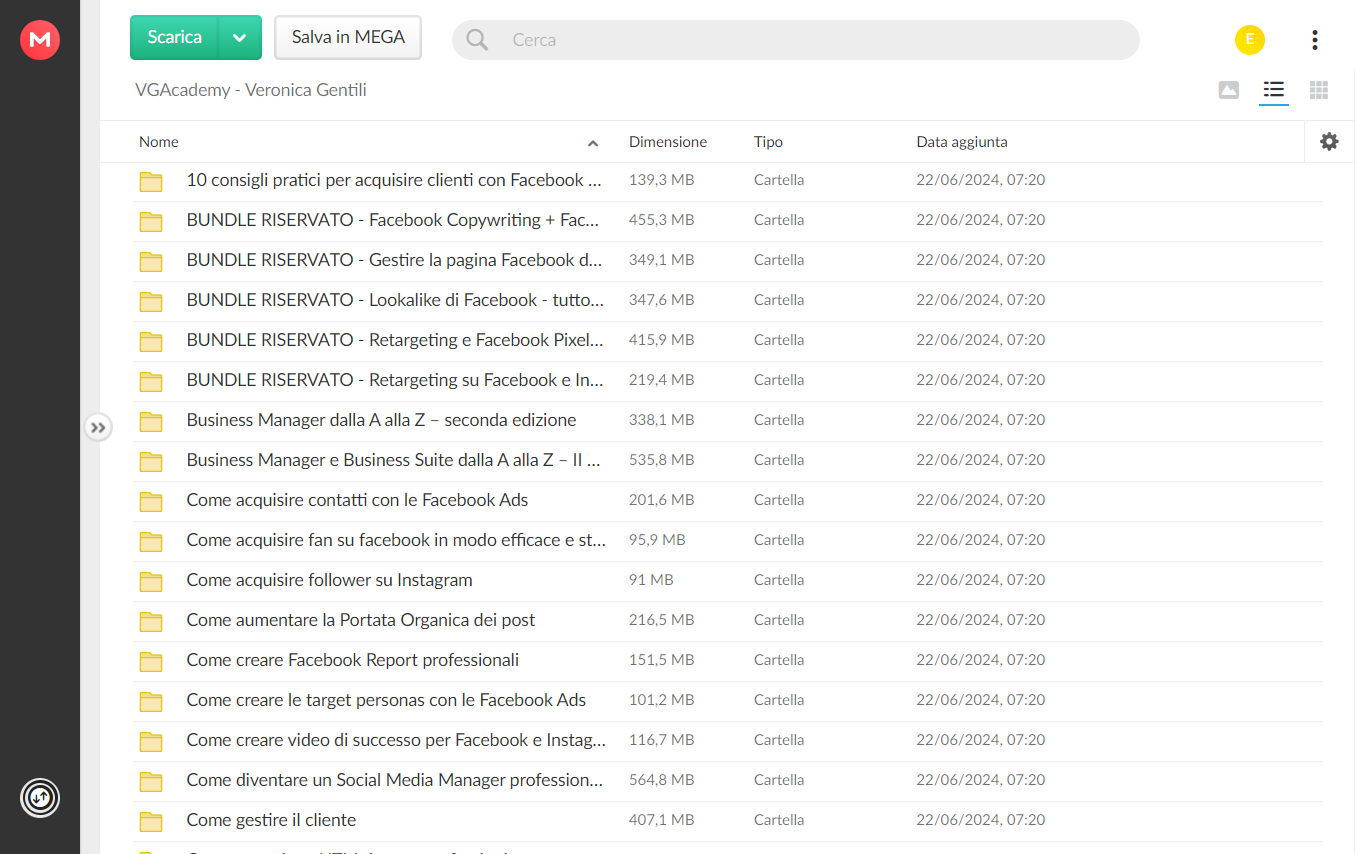Click the search magnifier icon

coord(477,40)
